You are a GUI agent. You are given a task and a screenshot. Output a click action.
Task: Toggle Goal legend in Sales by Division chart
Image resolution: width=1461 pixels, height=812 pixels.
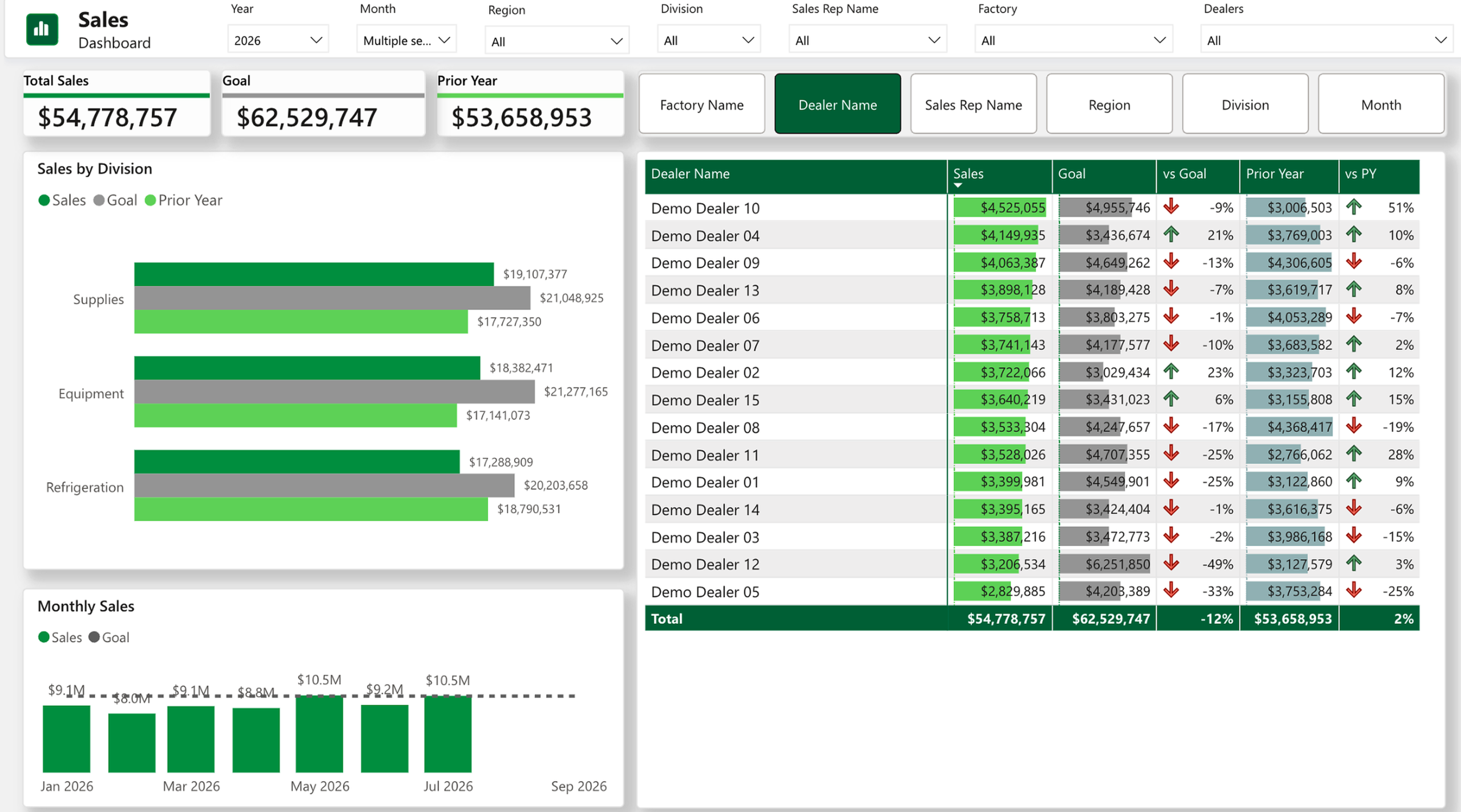coord(115,200)
